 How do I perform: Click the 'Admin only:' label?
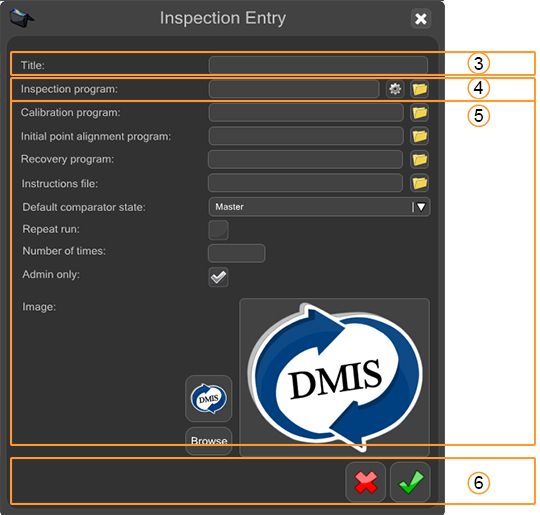tap(51, 275)
